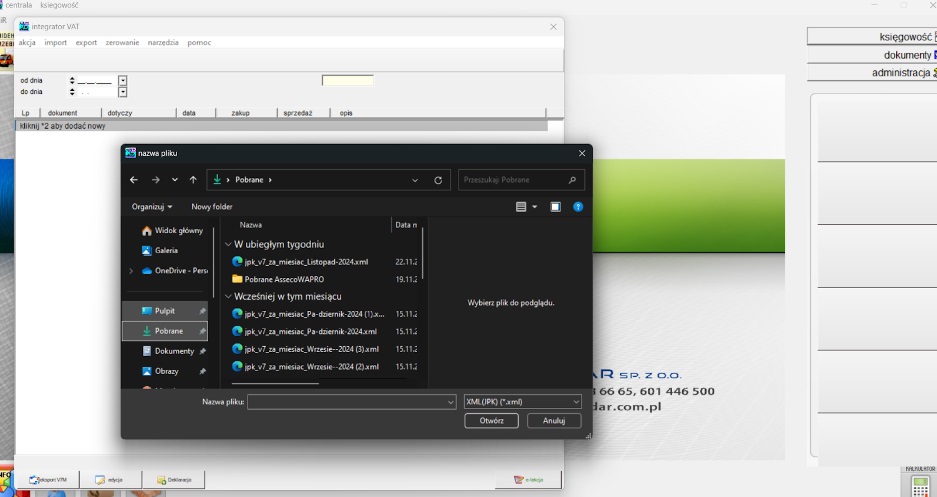Open export menu in integrator VAT
937x497 pixels.
click(86, 42)
